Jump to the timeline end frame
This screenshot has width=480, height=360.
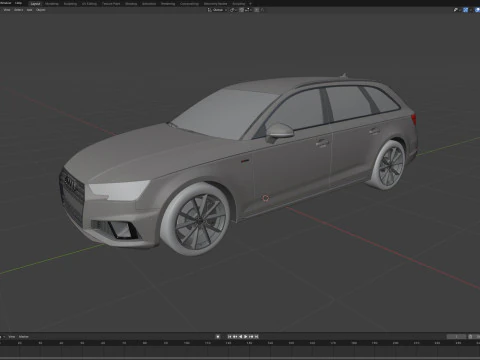pos(257,337)
